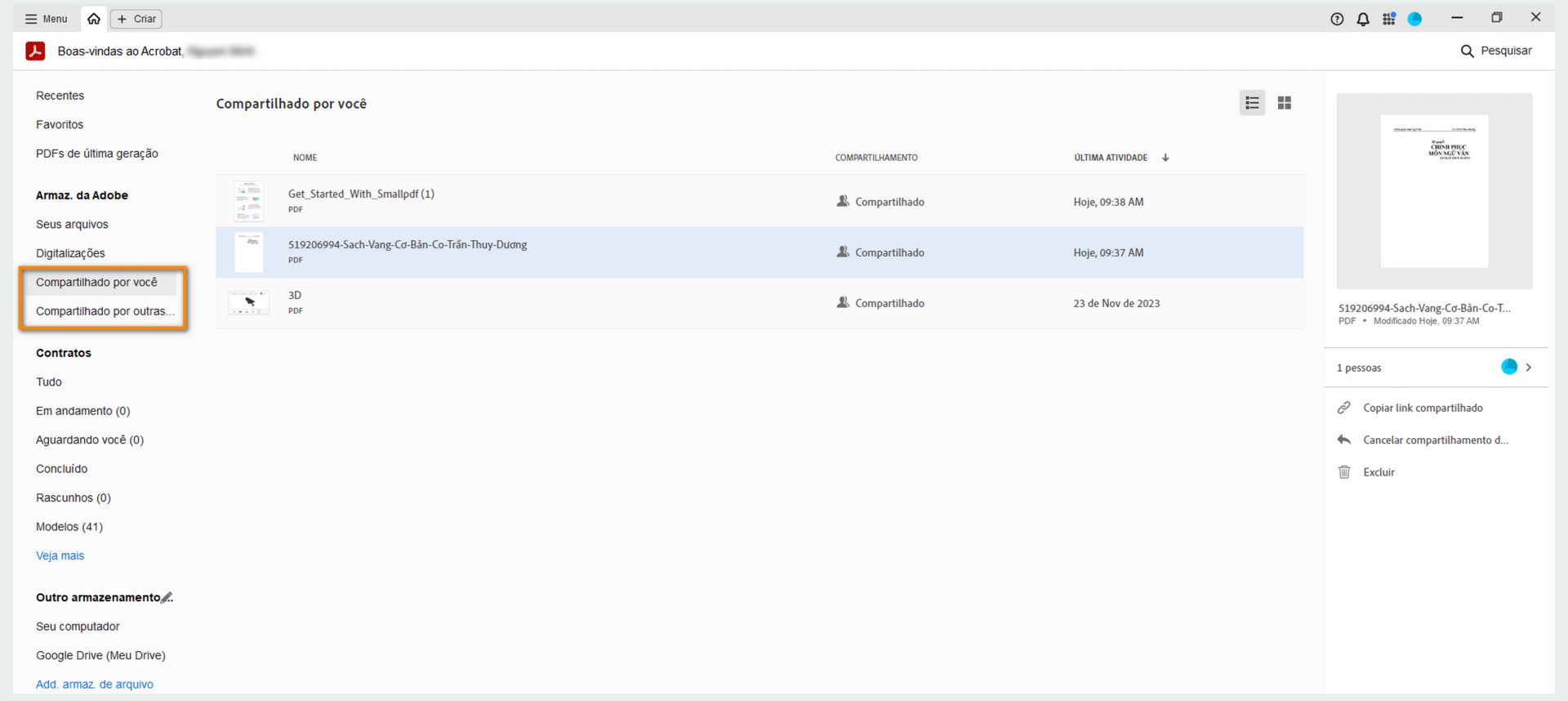Open Concluído contracts
Screen dimensions: 1568x701
tap(62, 469)
